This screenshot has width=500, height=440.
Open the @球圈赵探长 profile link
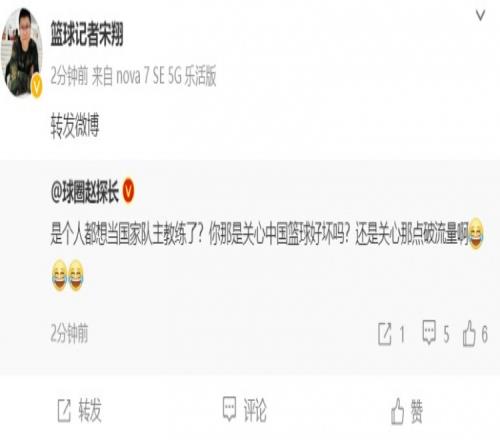pos(85,191)
